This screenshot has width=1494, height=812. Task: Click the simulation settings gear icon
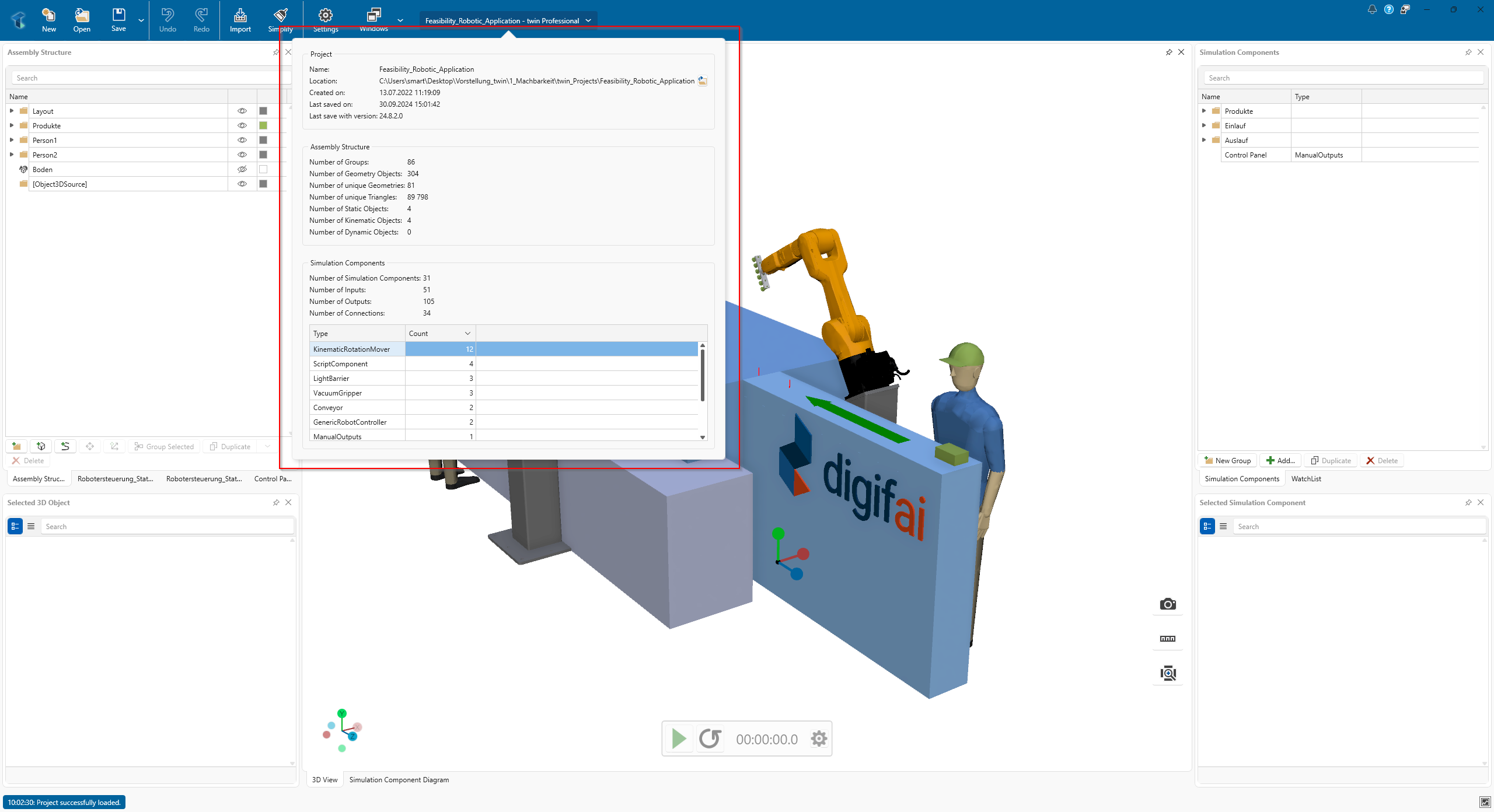819,738
